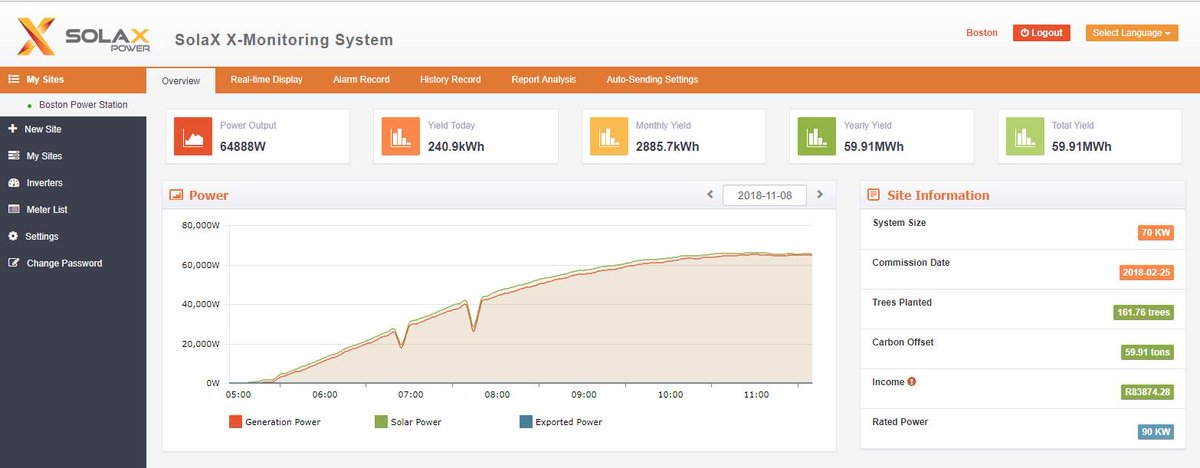The width and height of the screenshot is (1200, 468).
Task: Go to previous day with left arrow
Action: 710,195
